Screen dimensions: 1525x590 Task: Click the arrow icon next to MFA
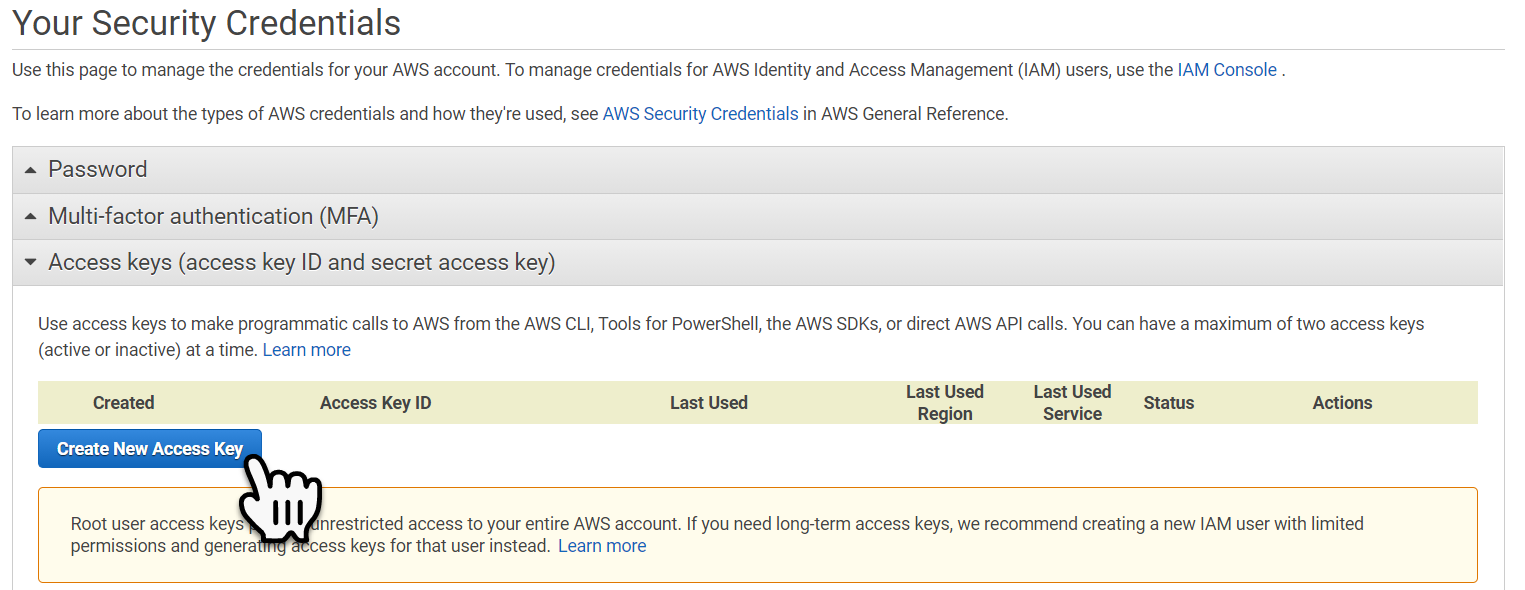[x=29, y=215]
